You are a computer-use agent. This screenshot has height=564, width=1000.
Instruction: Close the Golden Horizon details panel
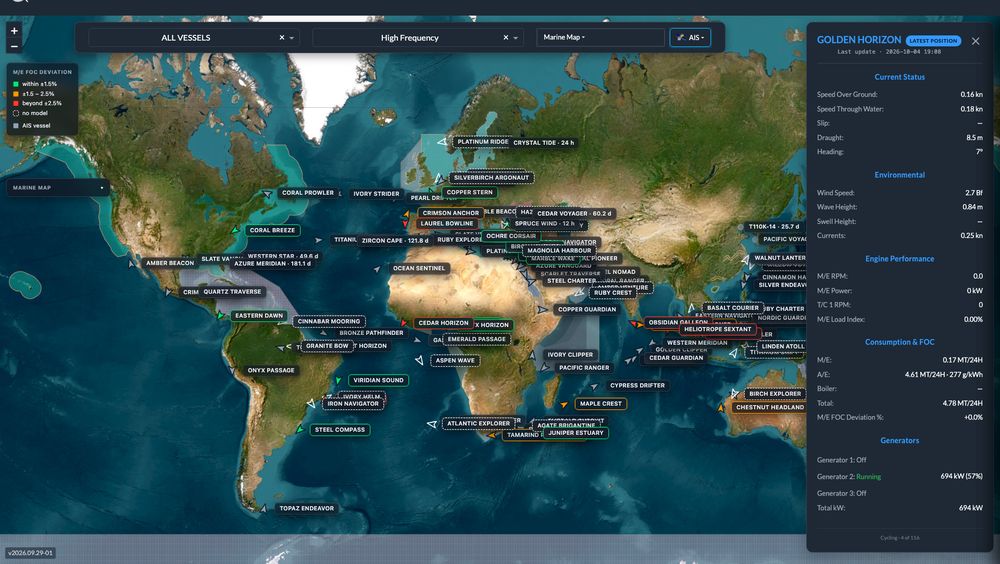tap(975, 41)
